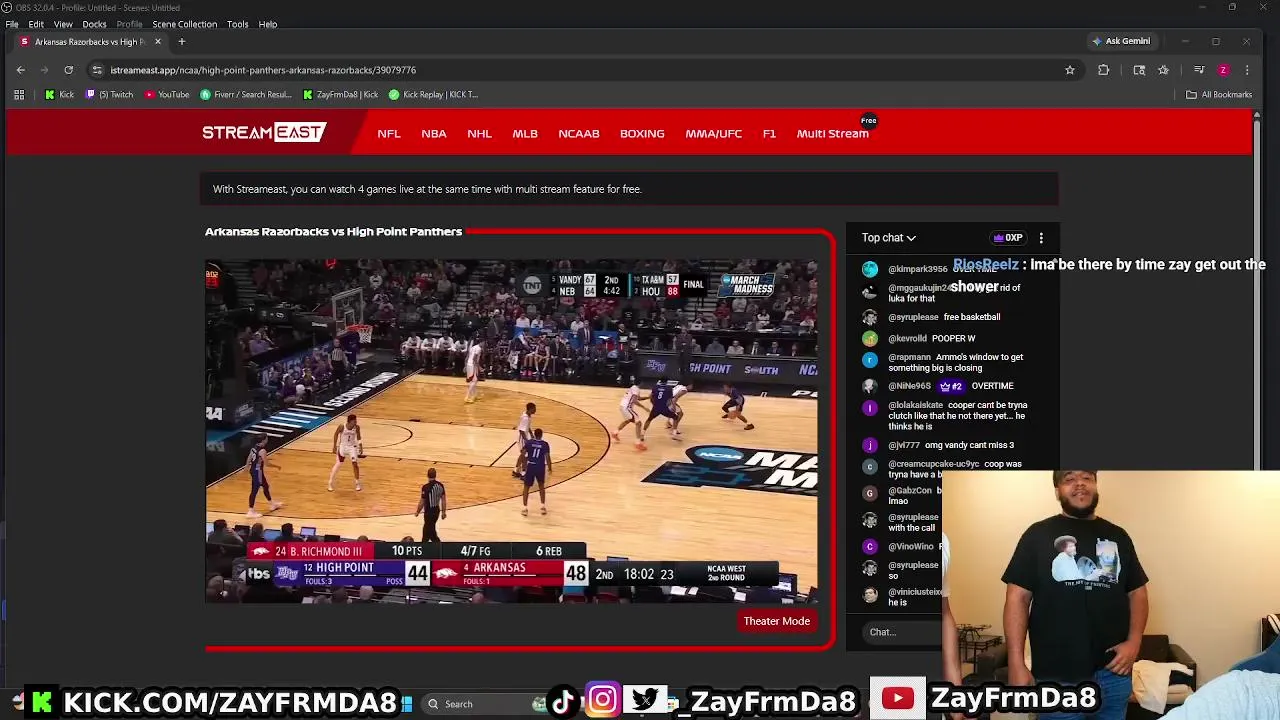Click chat message 'POOPER W'
Image resolution: width=1280 pixels, height=720 pixels.
(953, 338)
